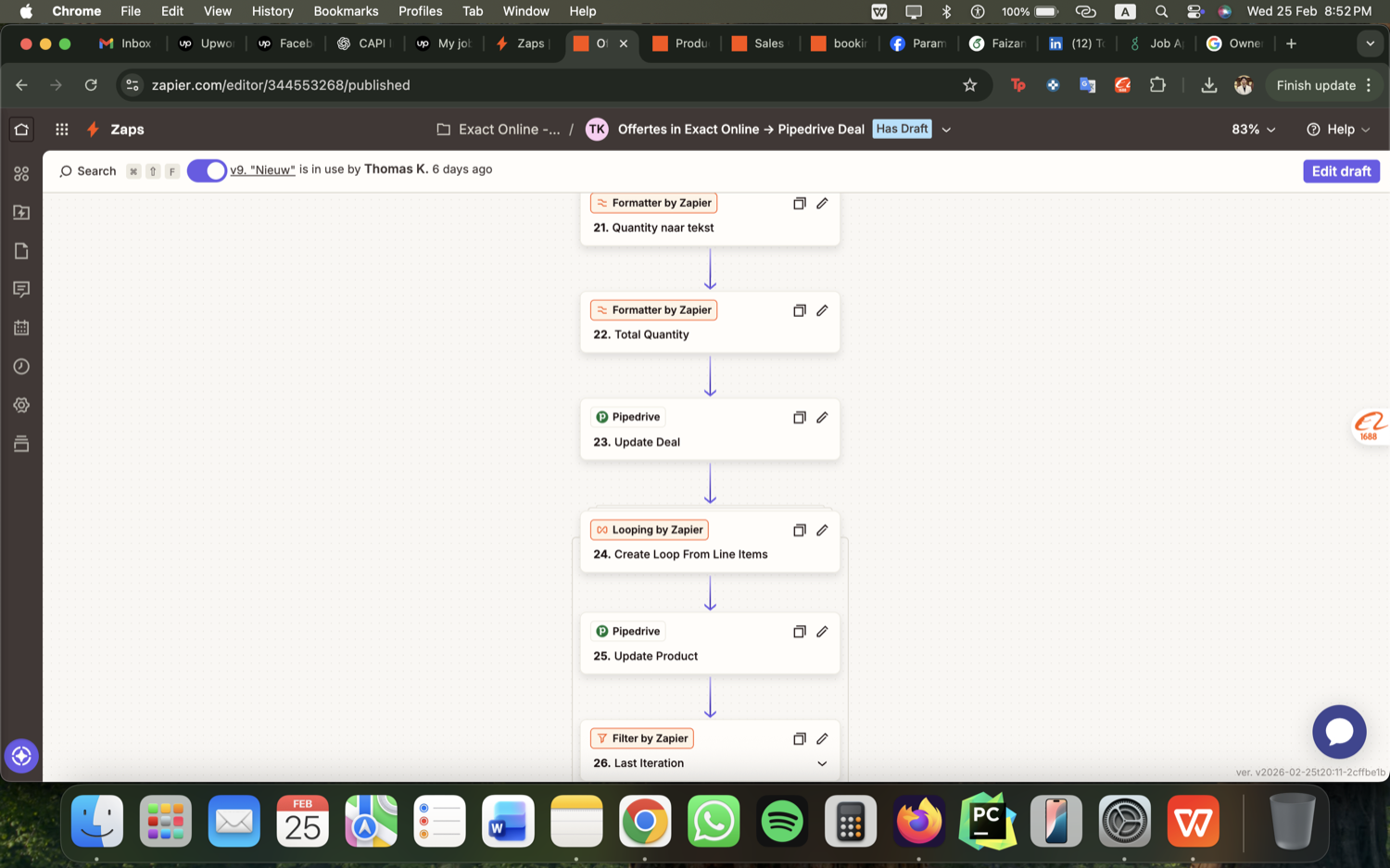Switch to the Inbox Gmail tab
1390x868 pixels.
coord(125,44)
